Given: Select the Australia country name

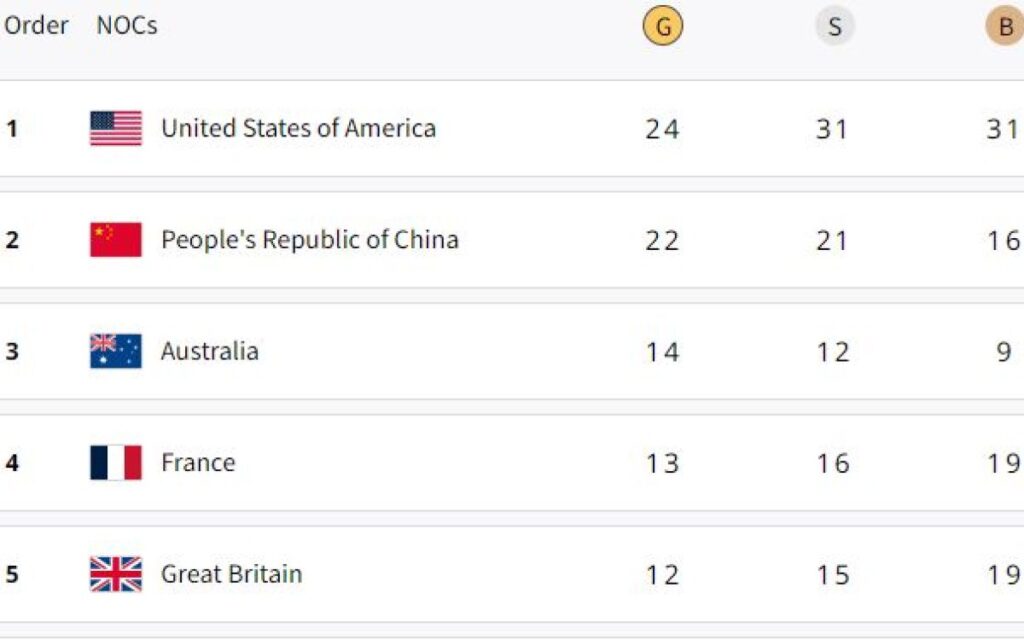Looking at the screenshot, I should click(x=210, y=351).
